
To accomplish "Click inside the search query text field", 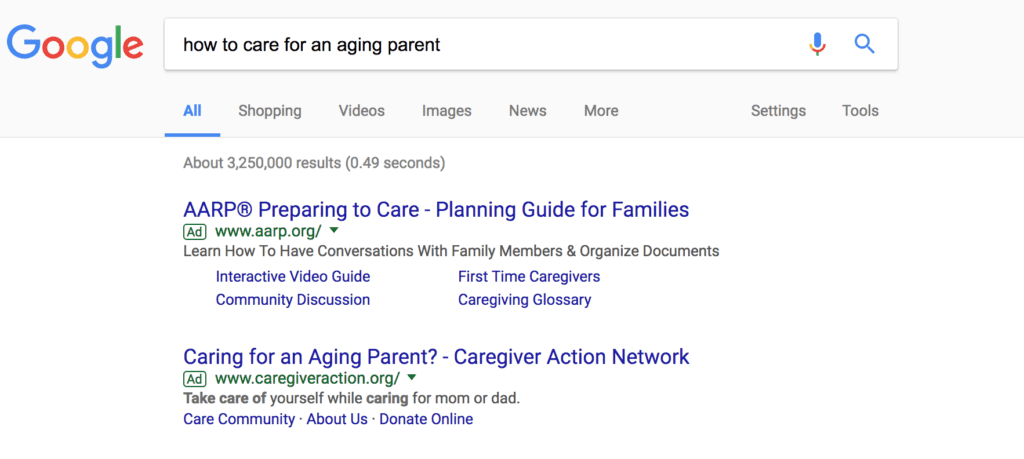I will tap(480, 45).
